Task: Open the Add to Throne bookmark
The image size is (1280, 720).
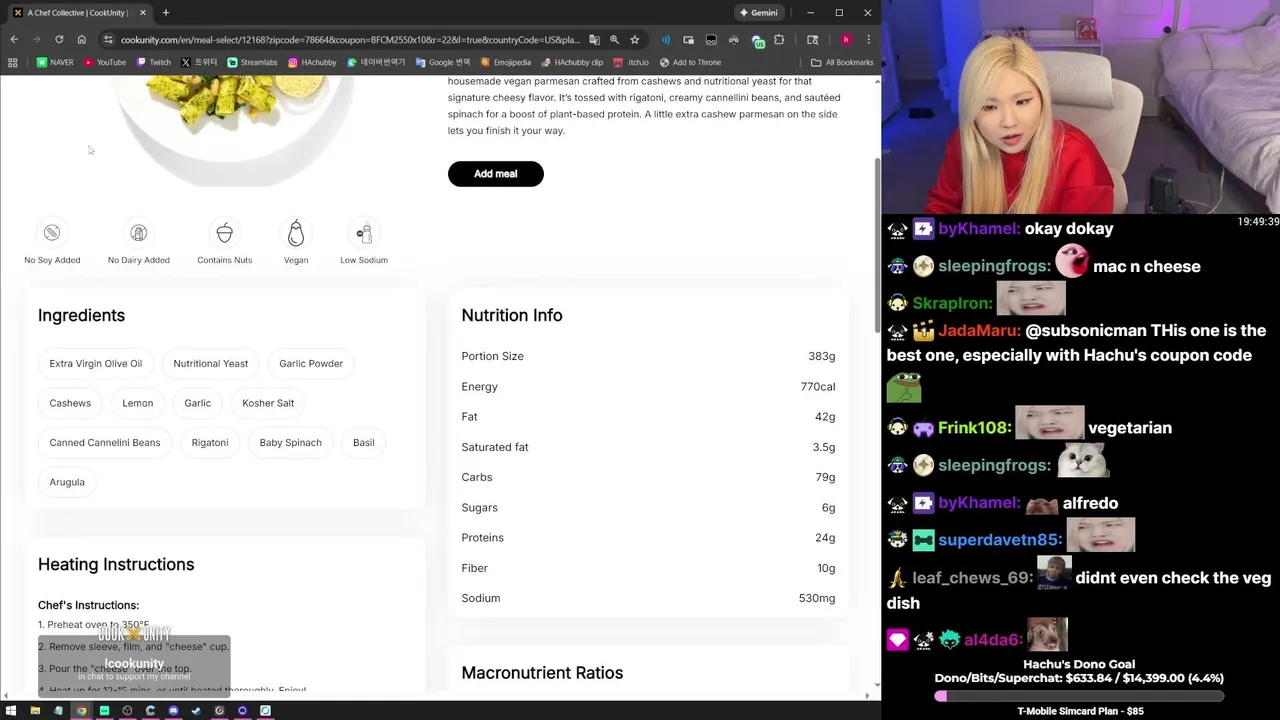Action: (691, 62)
